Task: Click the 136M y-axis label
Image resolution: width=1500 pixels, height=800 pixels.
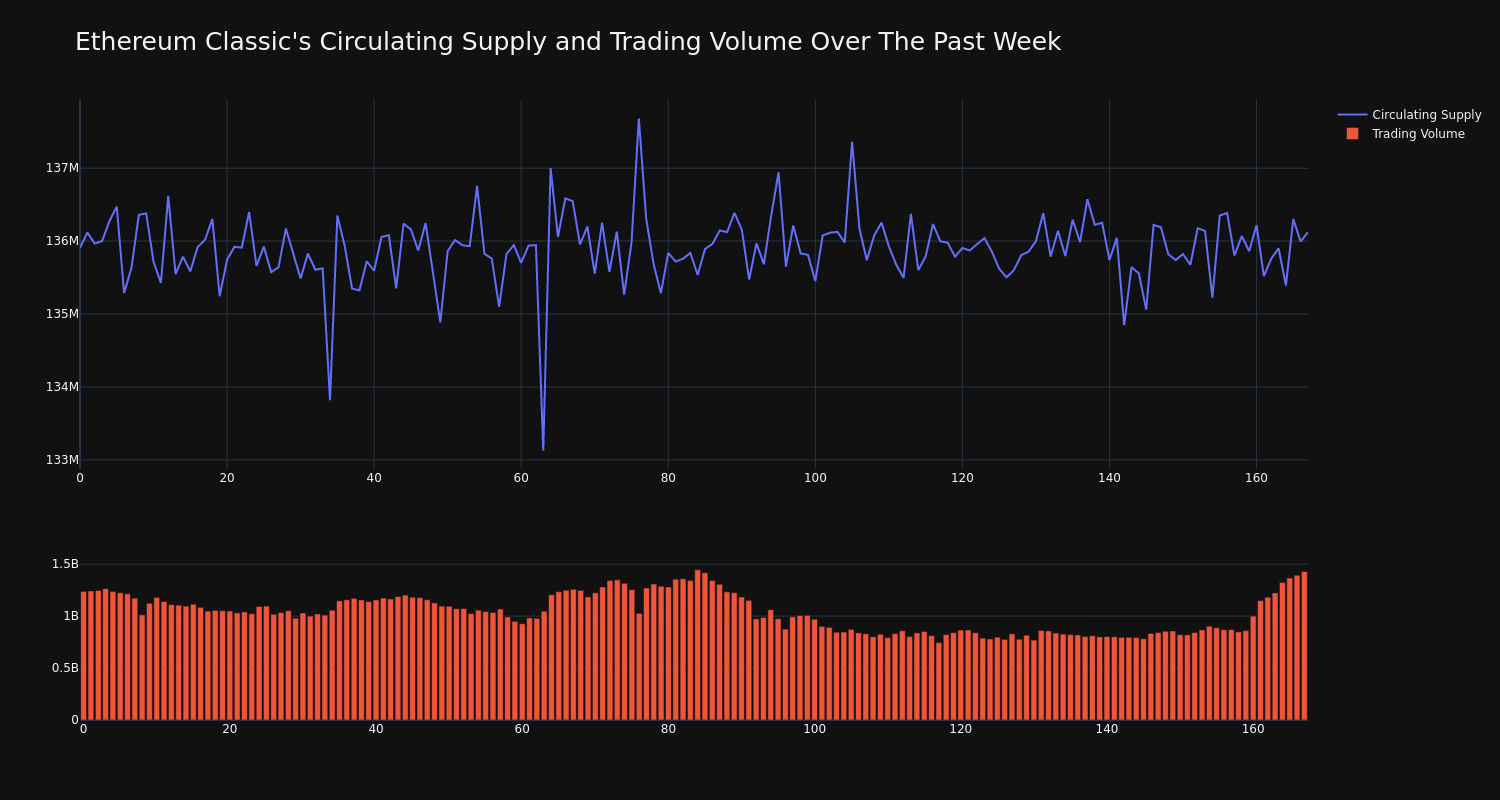Action: 62,241
